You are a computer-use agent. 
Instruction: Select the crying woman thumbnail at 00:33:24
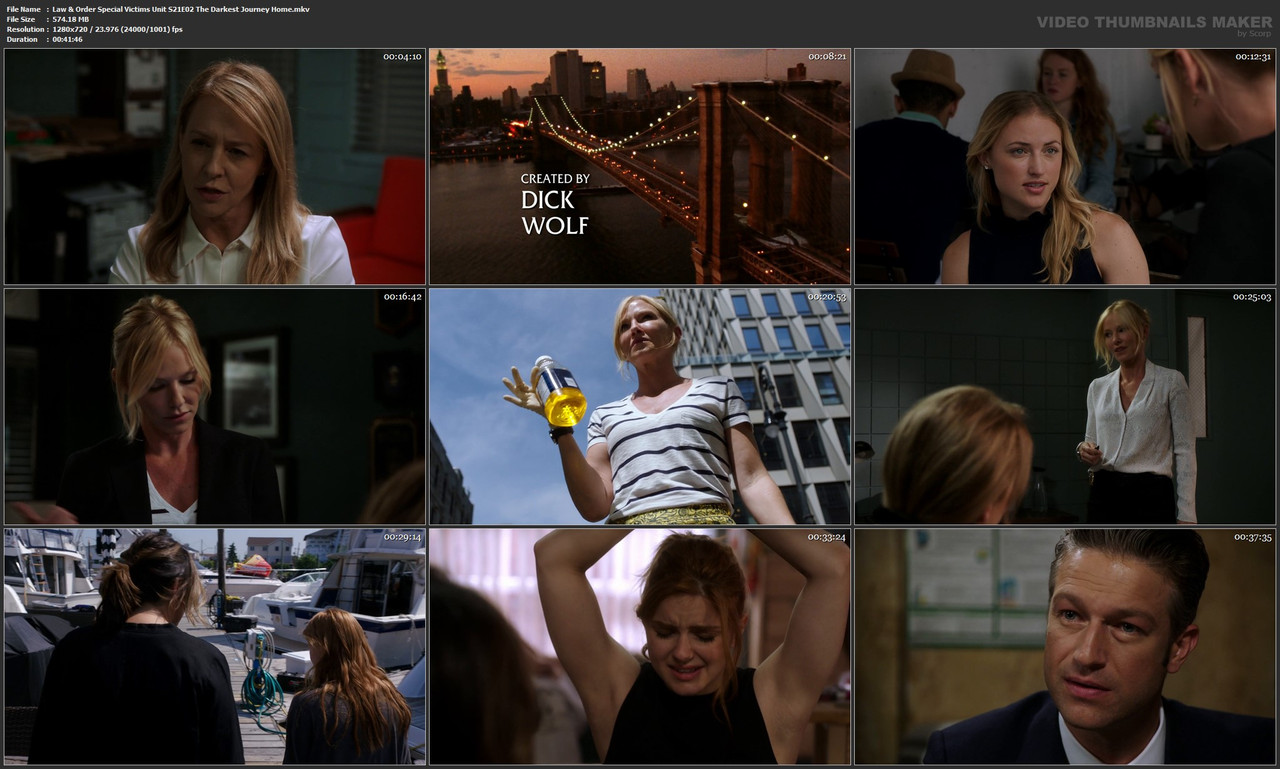point(639,646)
